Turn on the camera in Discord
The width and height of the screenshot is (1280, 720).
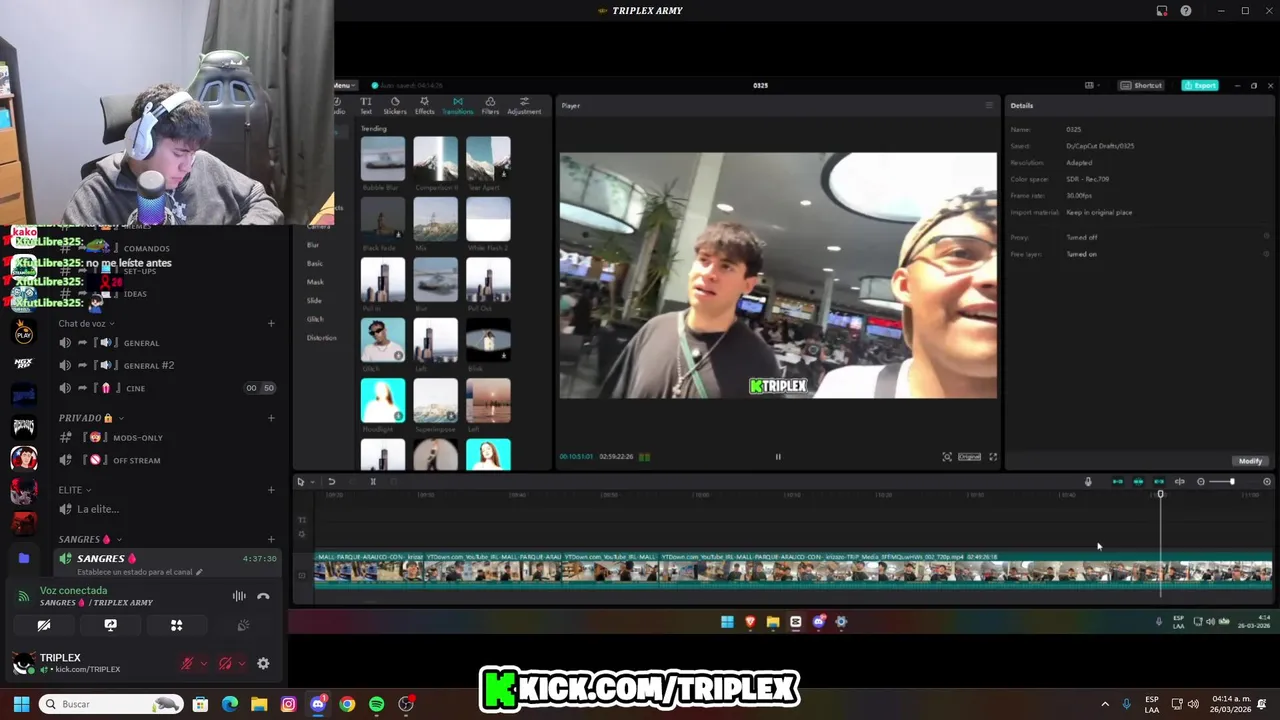point(44,625)
